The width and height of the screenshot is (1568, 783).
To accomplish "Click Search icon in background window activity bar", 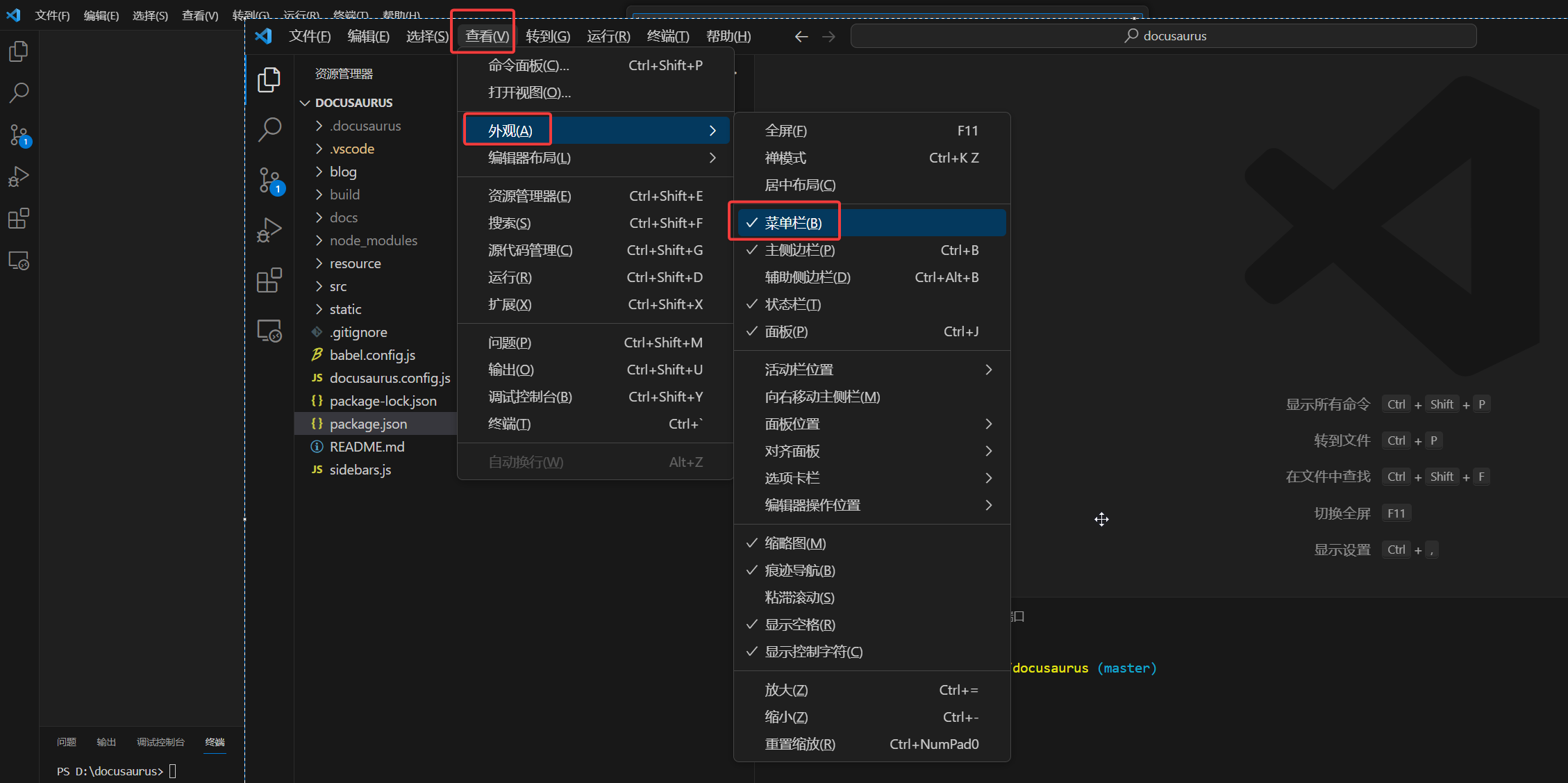I will pos(19,92).
